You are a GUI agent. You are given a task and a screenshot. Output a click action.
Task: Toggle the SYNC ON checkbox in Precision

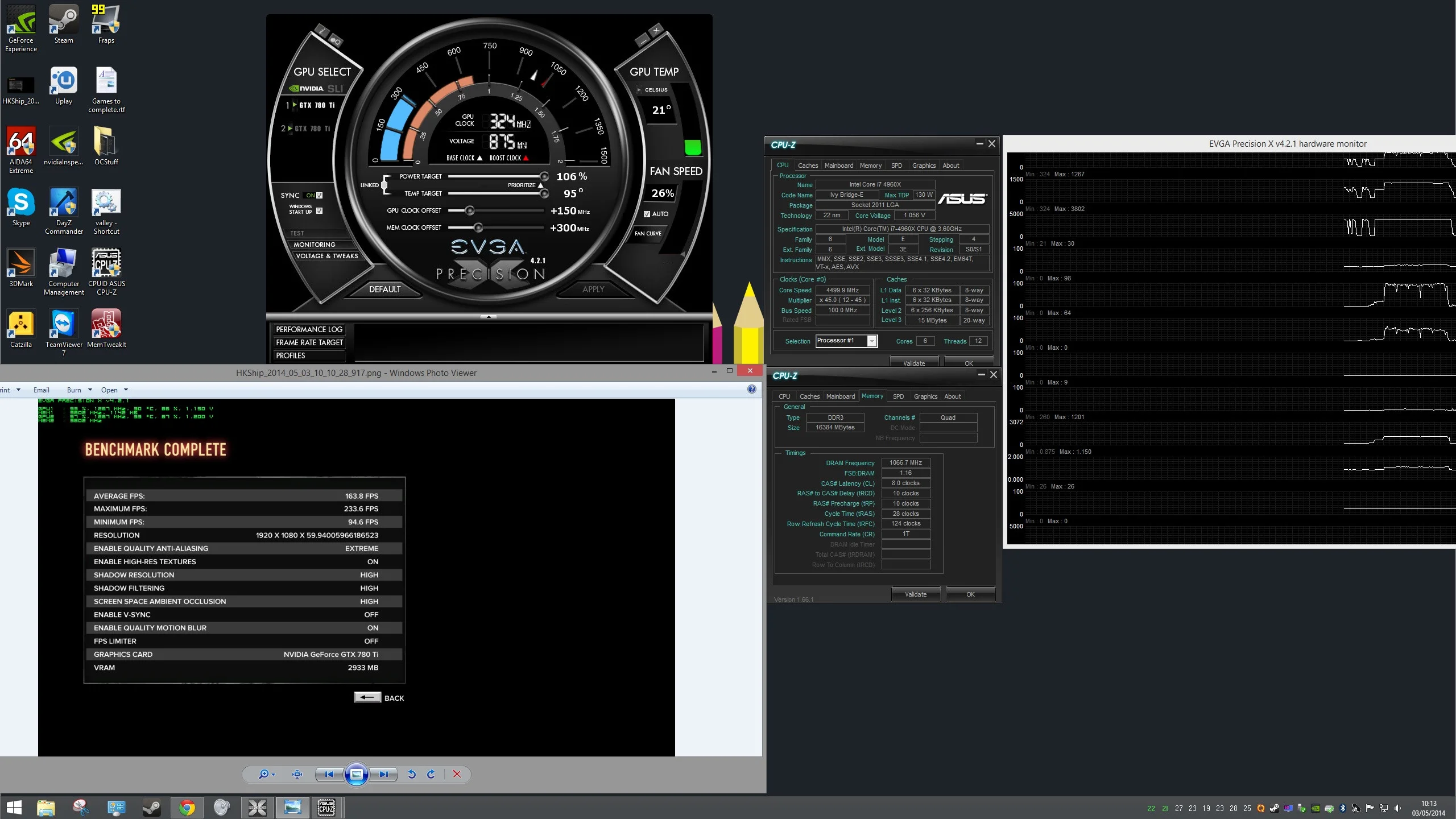tap(320, 195)
